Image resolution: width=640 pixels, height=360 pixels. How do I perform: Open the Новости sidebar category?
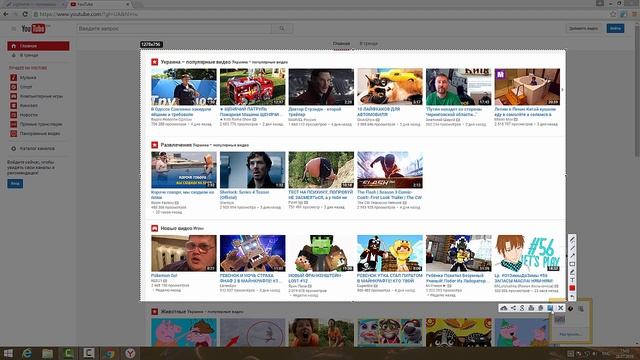28,115
